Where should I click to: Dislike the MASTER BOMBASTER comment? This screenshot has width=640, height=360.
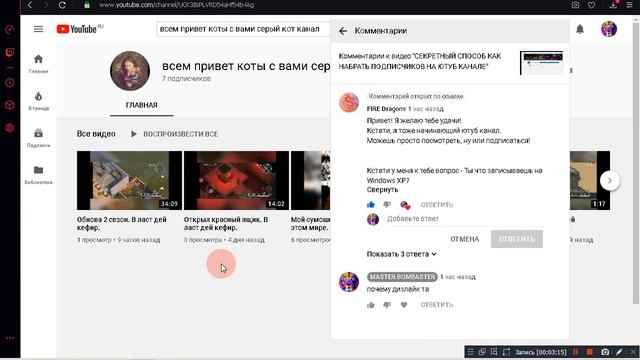(387, 305)
